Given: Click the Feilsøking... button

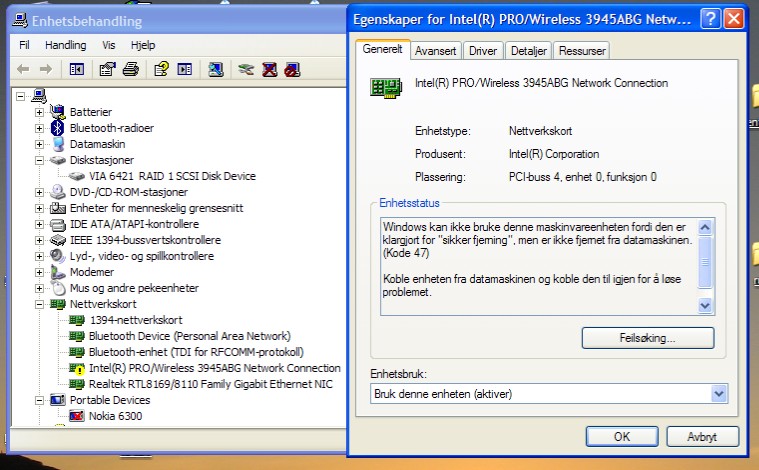Looking at the screenshot, I should click(x=648, y=338).
